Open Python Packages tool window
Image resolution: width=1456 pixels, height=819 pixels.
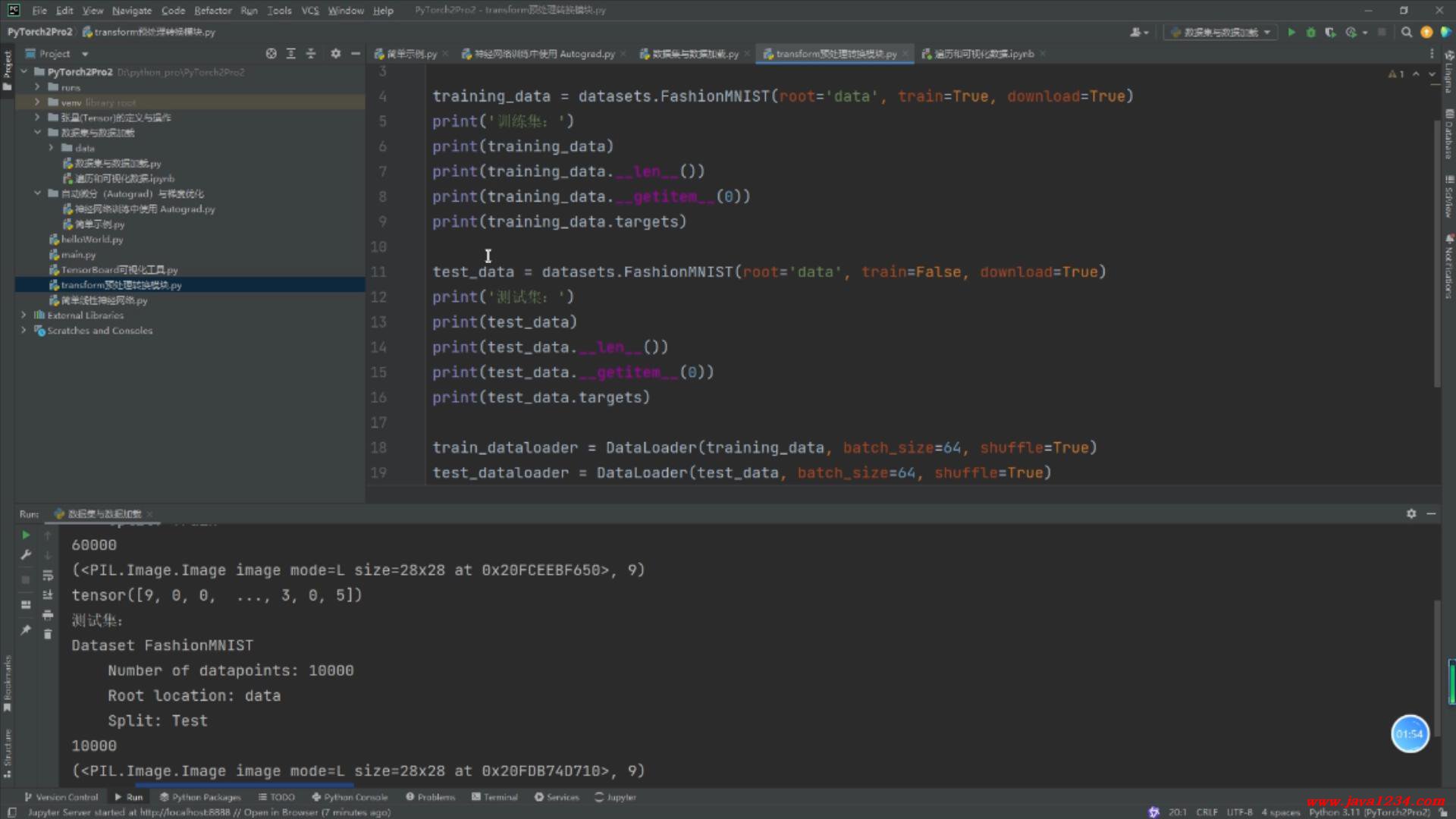(x=200, y=797)
